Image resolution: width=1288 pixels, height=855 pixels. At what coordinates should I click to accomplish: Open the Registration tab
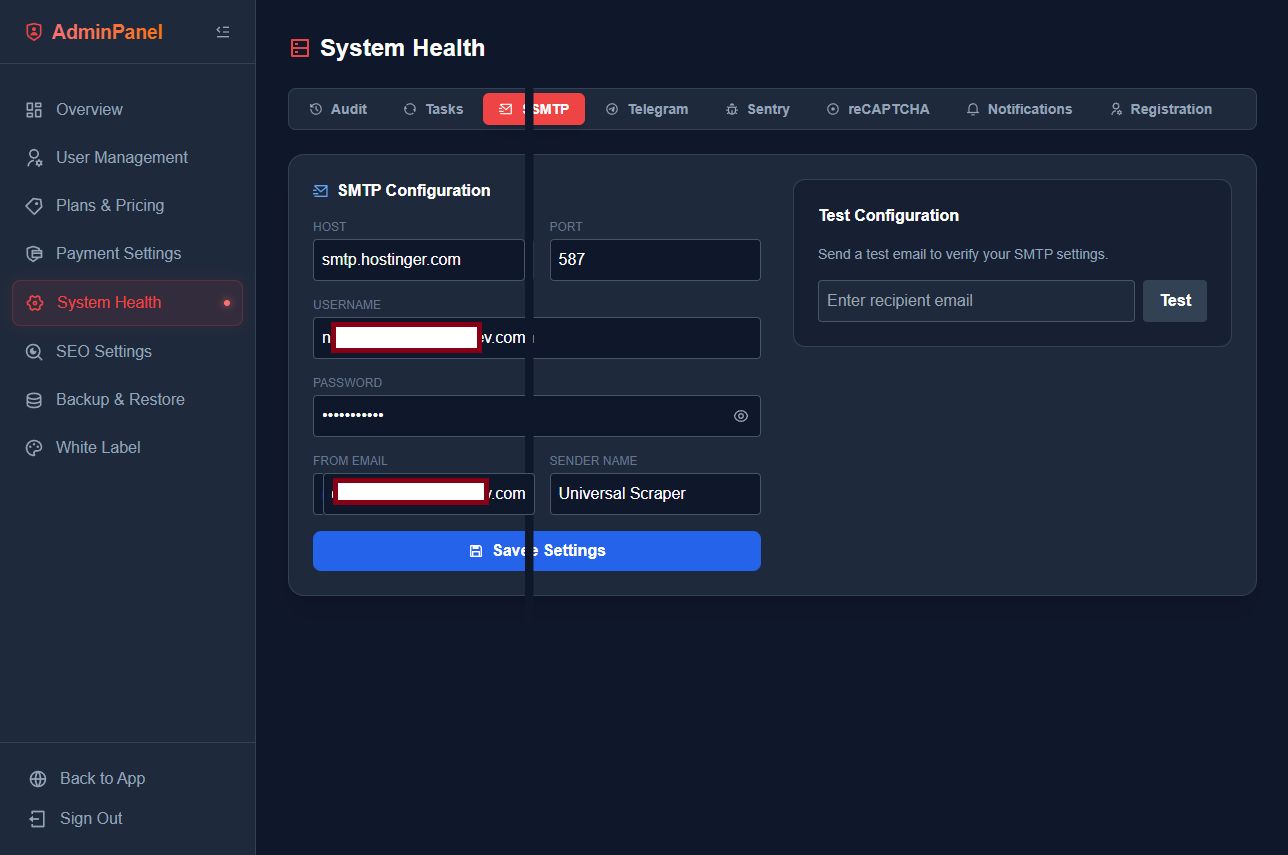(1161, 109)
